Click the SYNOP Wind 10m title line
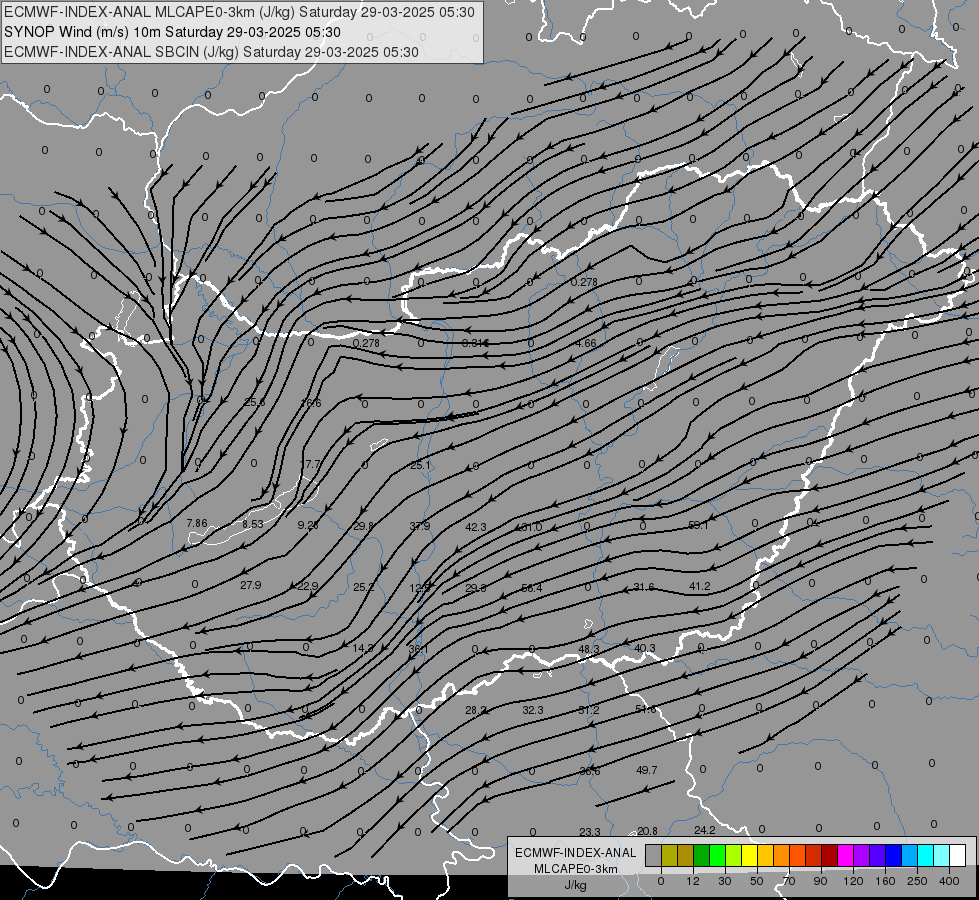Image resolution: width=979 pixels, height=900 pixels. click(x=172, y=32)
